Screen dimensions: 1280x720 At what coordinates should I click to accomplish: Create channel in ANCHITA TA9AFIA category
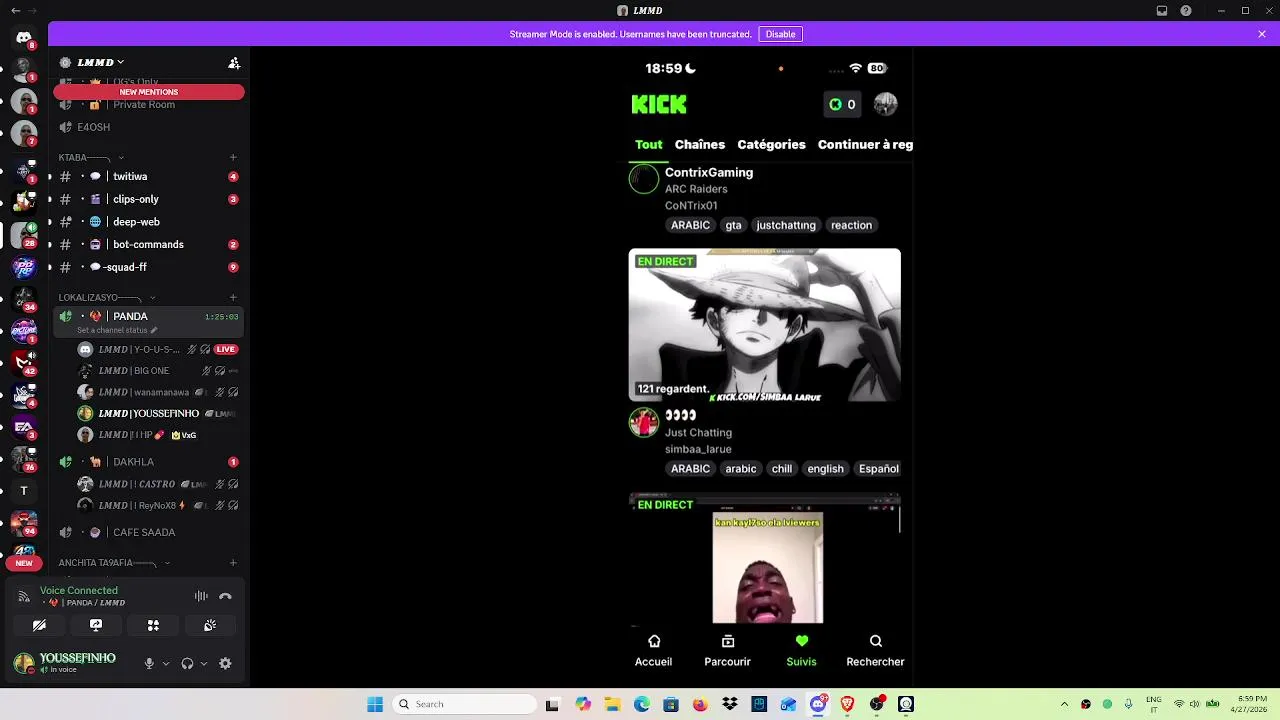(233, 563)
